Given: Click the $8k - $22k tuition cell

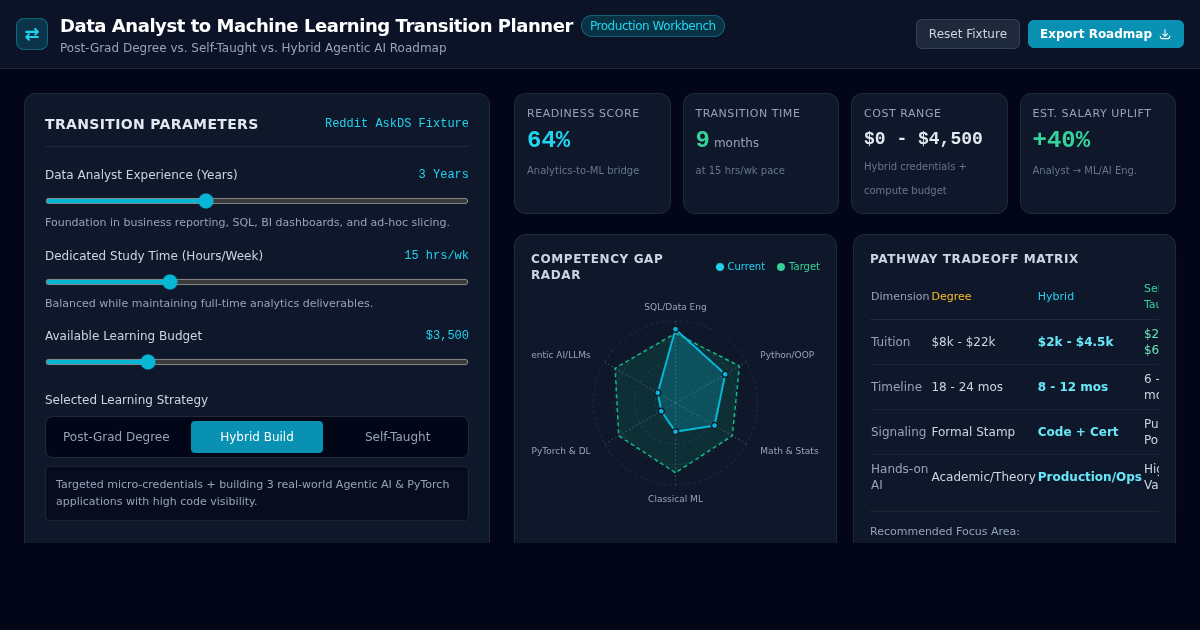Looking at the screenshot, I should coord(963,342).
